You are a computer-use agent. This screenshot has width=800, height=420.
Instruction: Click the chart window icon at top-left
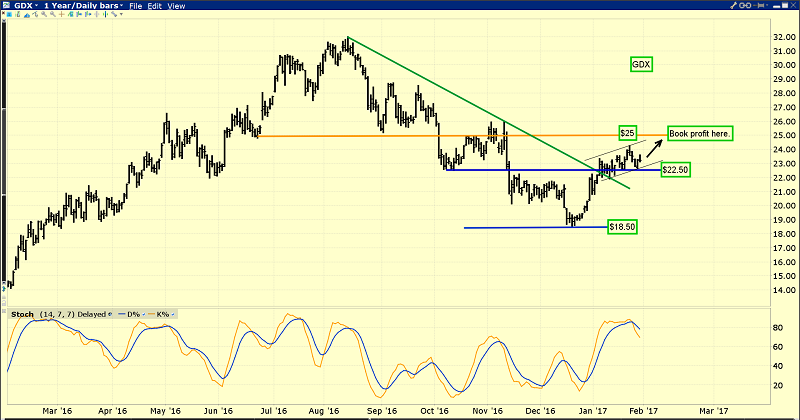[7, 6]
